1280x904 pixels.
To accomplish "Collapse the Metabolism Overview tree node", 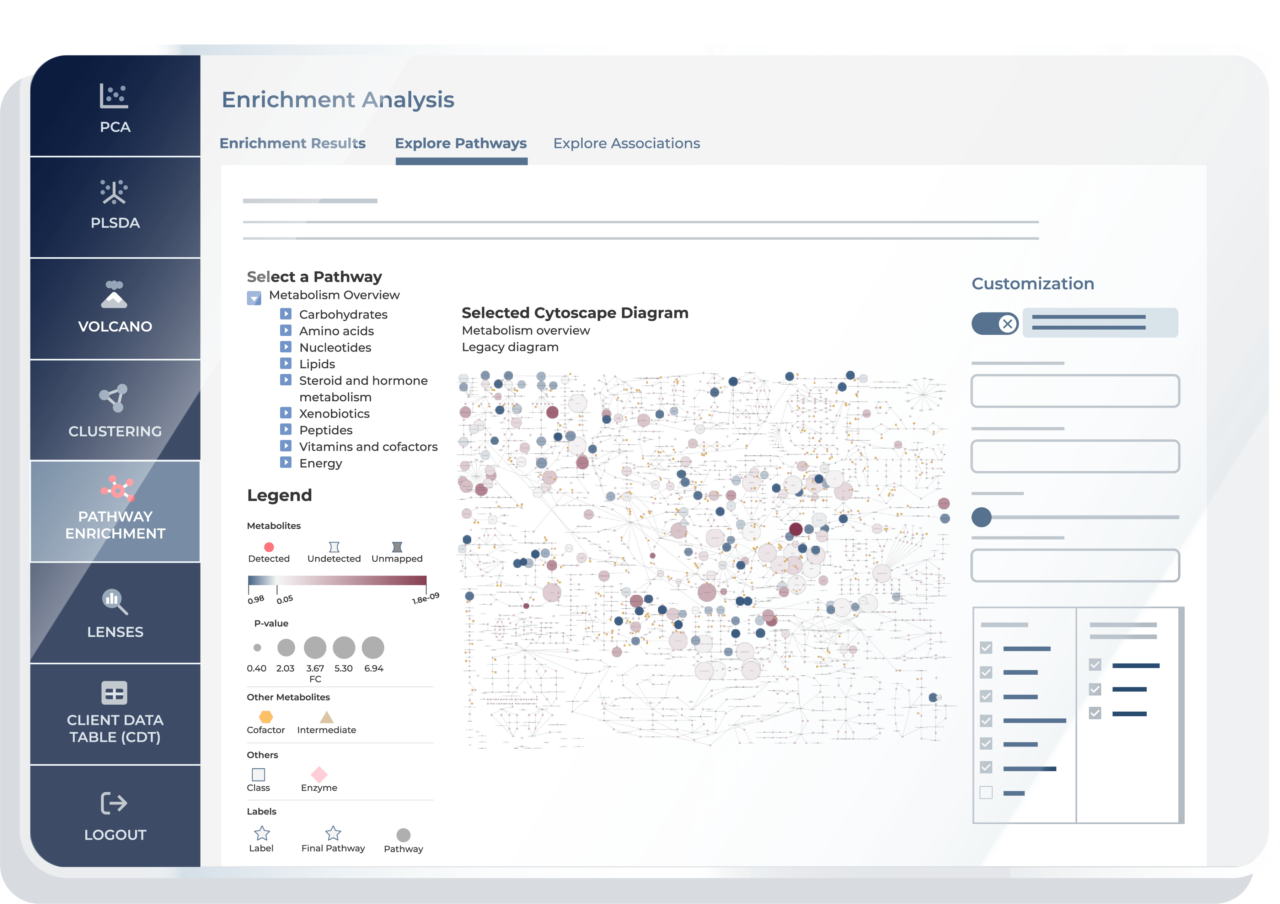I will point(252,295).
